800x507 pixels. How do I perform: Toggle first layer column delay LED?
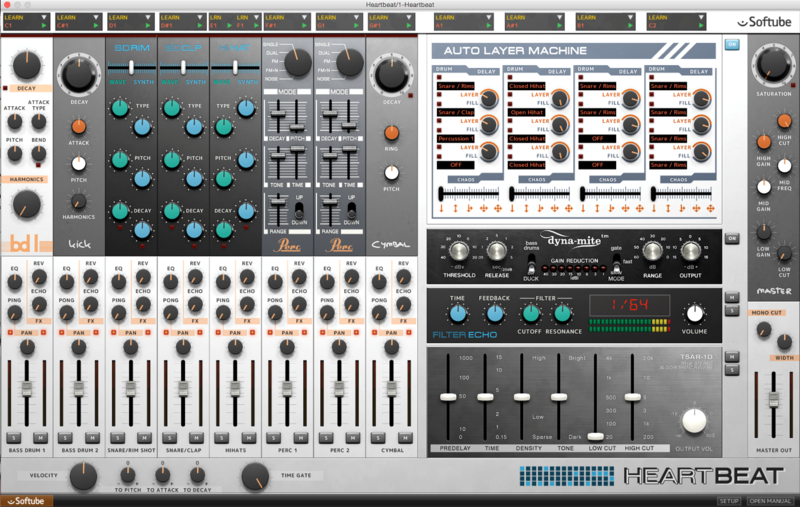(439, 78)
